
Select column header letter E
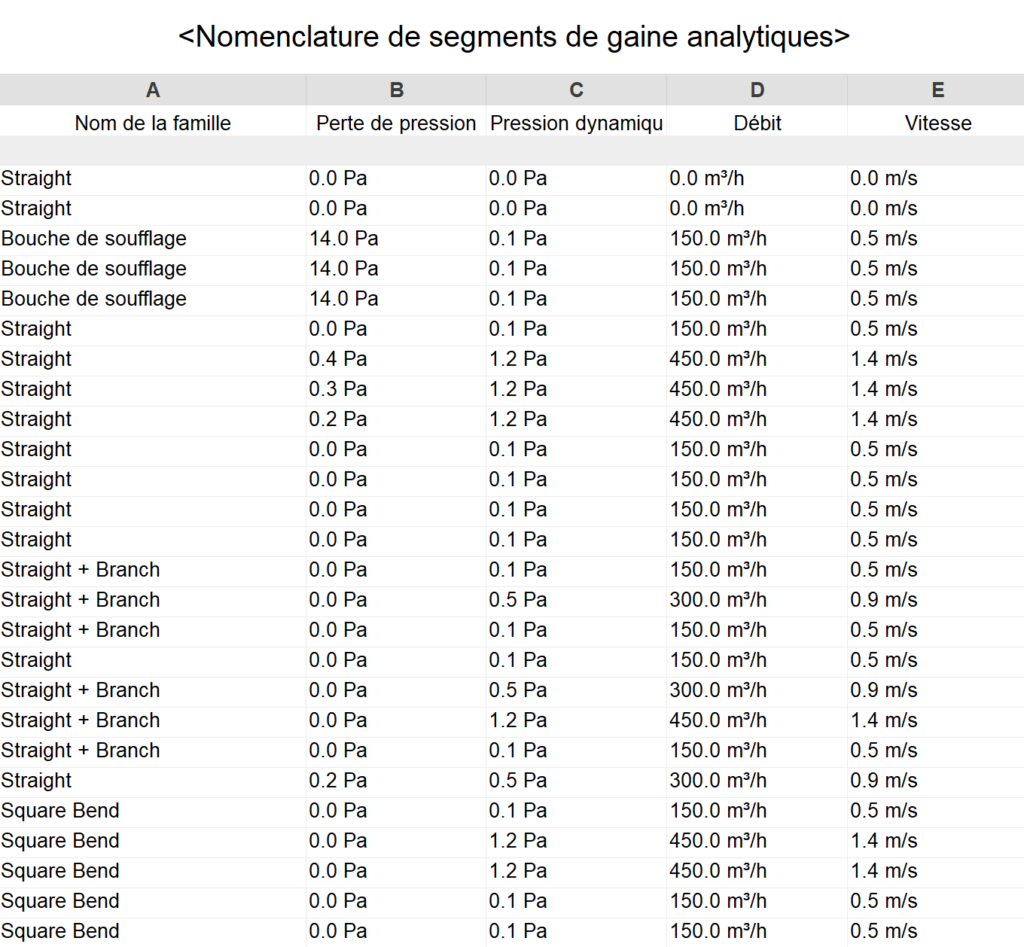click(x=937, y=90)
